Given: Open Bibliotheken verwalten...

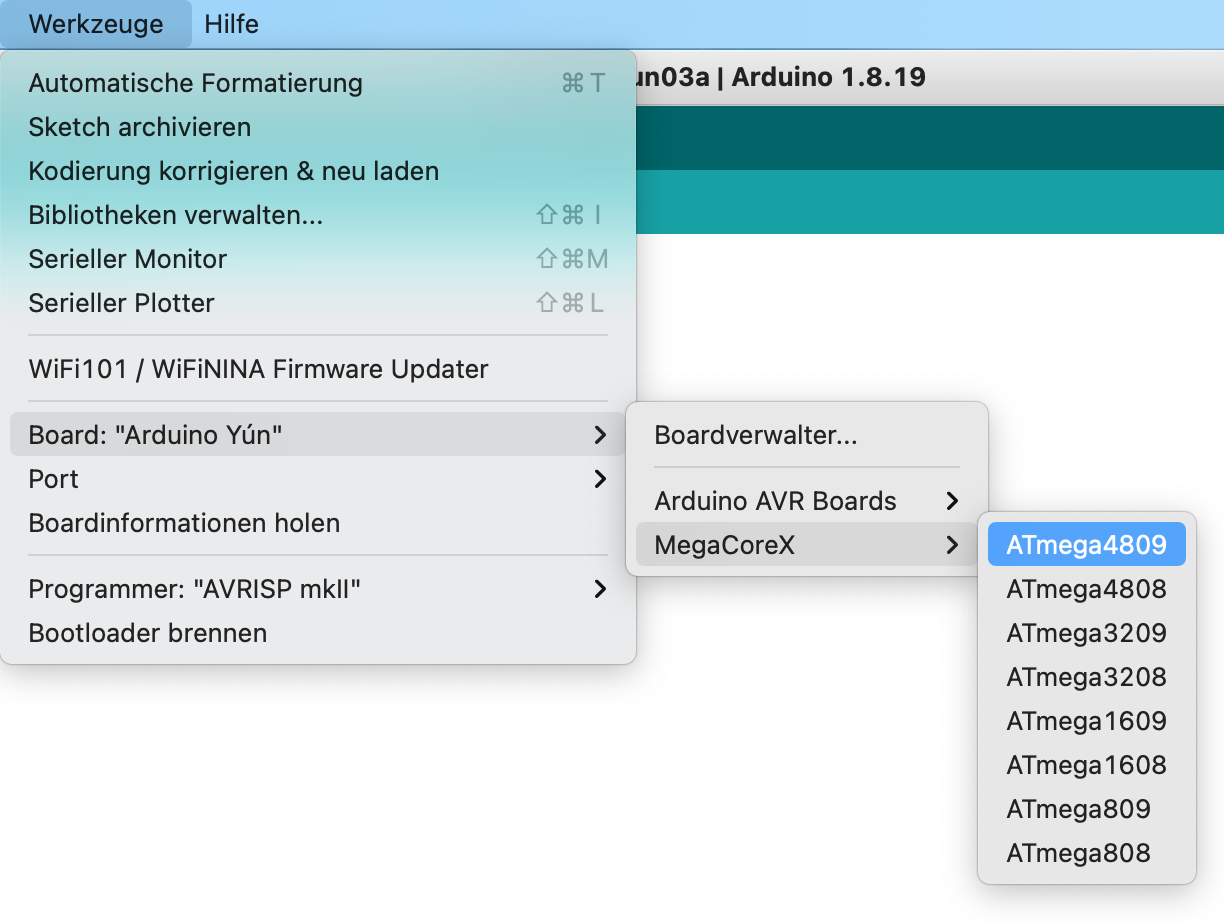Looking at the screenshot, I should click(x=318, y=215).
